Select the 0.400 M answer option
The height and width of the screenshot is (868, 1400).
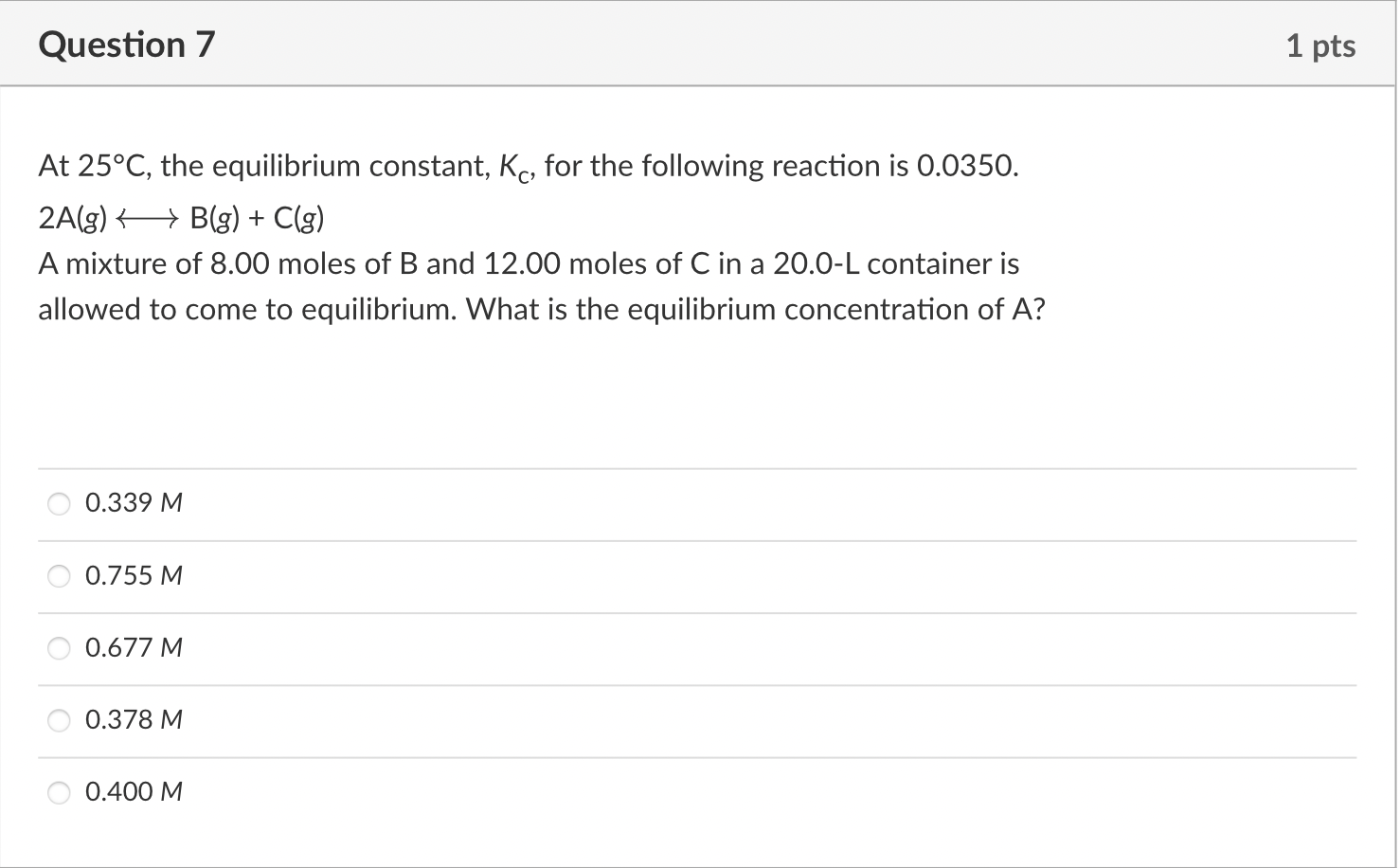(59, 792)
